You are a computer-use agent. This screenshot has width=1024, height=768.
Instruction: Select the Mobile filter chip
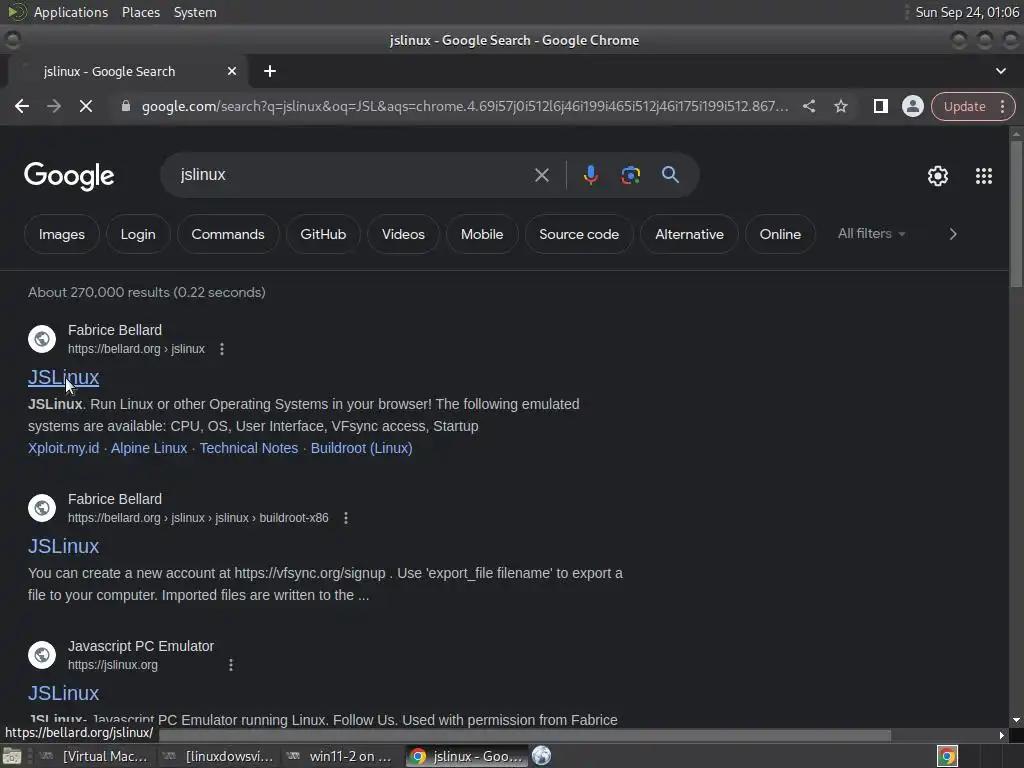click(x=482, y=234)
